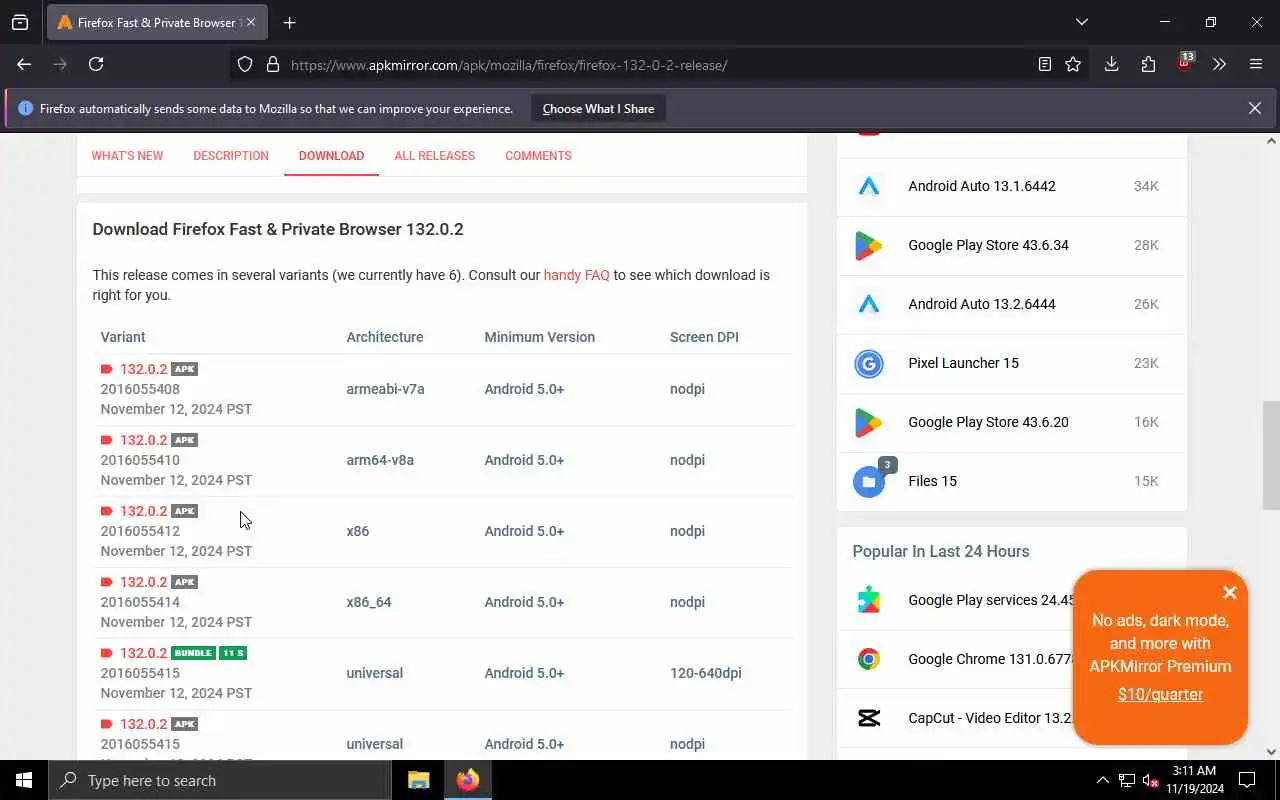This screenshot has height=800, width=1280.
Task: Open the notification center icon
Action: coord(1248,780)
